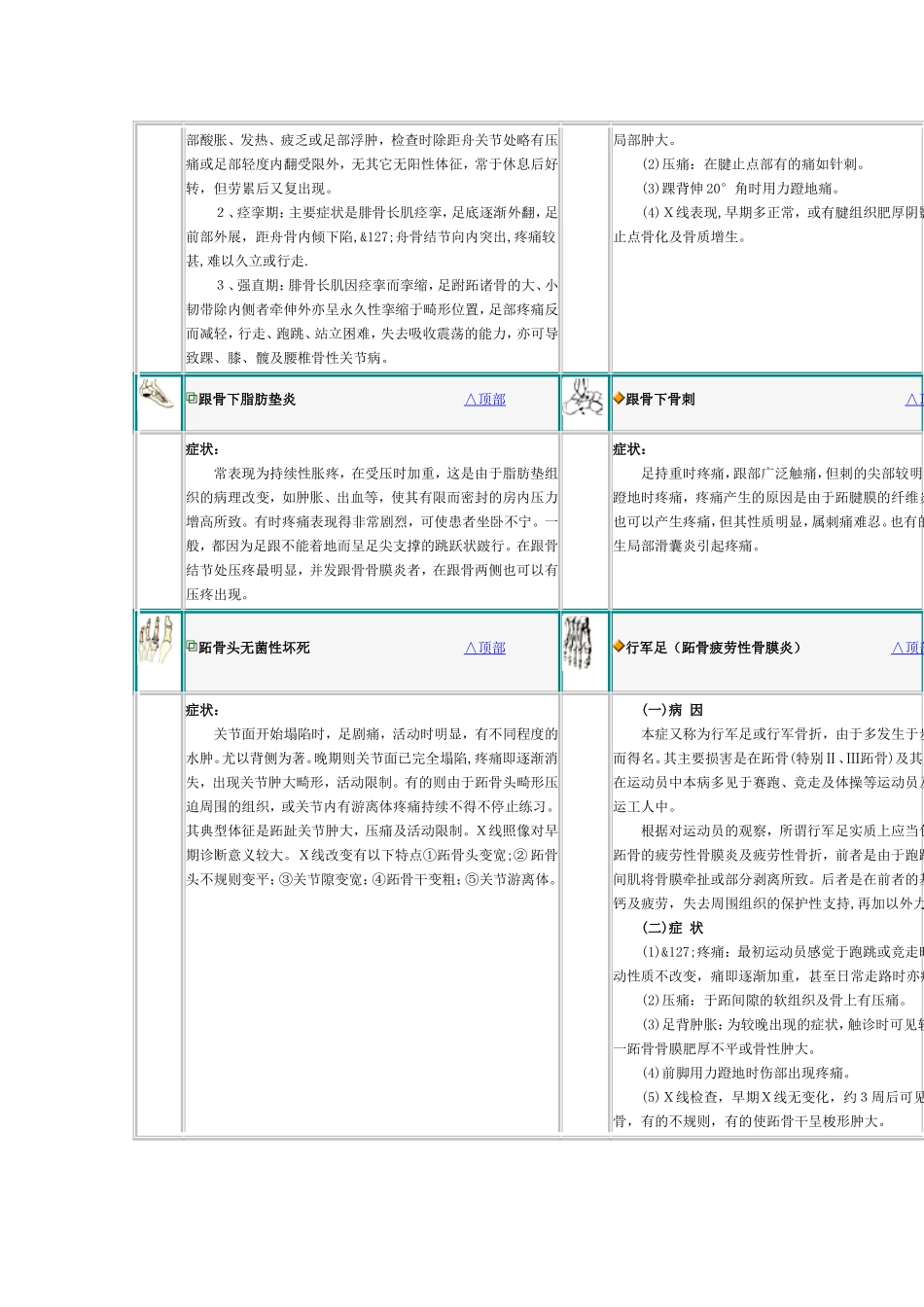Click the heading 跟骨下骨刺
Screen dimensions: 924x1307
[x=660, y=400]
